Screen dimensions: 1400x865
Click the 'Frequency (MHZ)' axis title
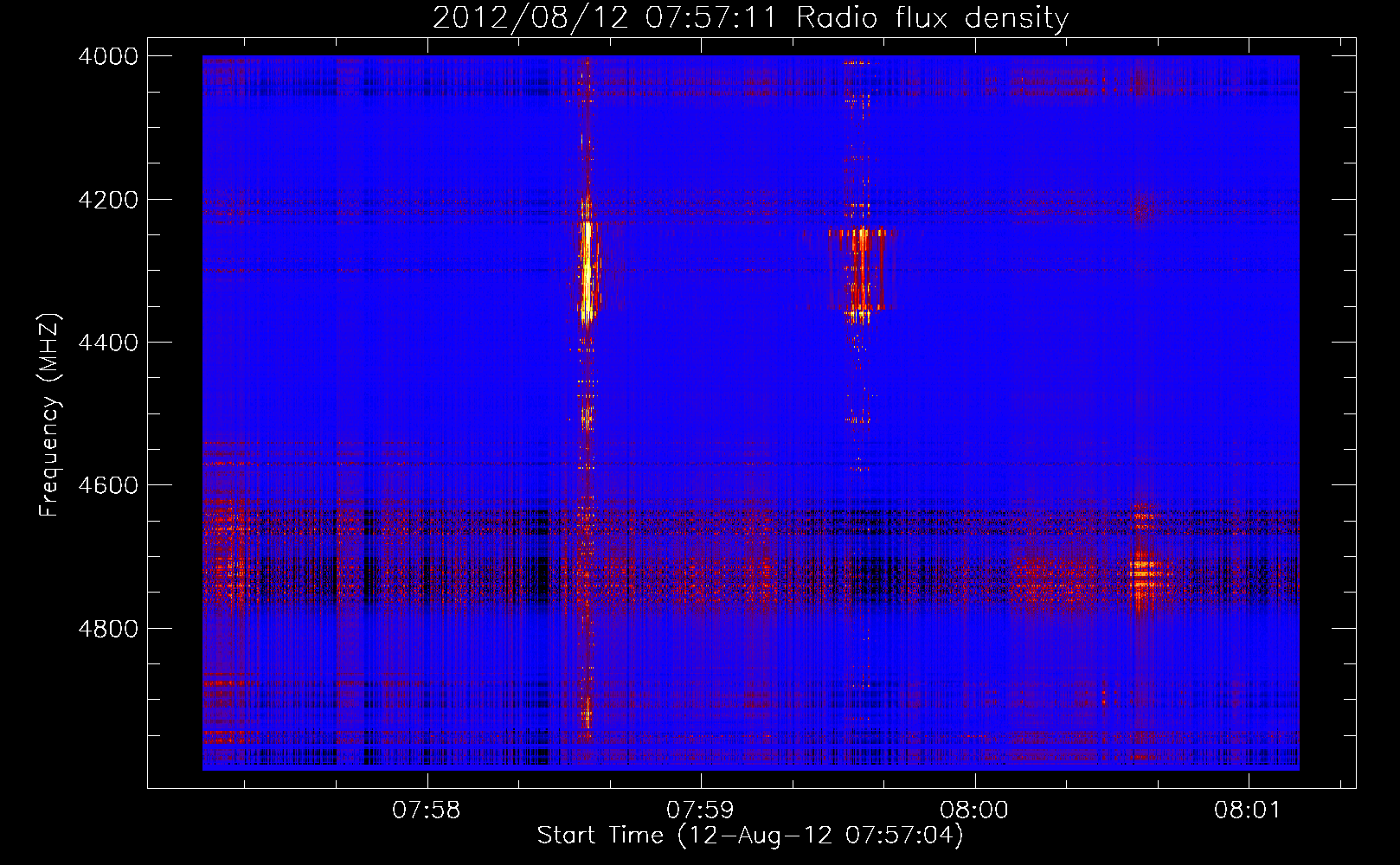49,415
